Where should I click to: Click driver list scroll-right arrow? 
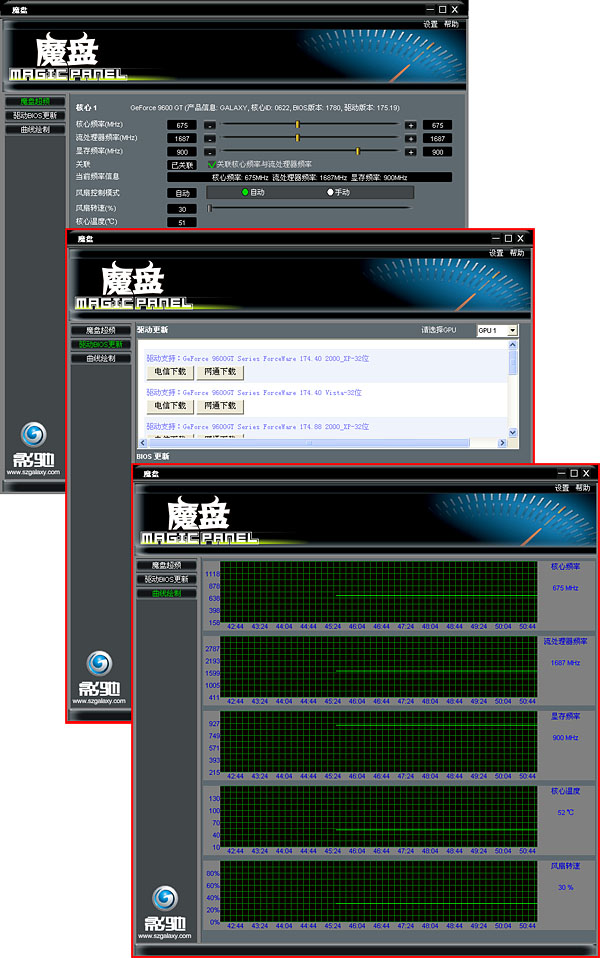pos(502,443)
